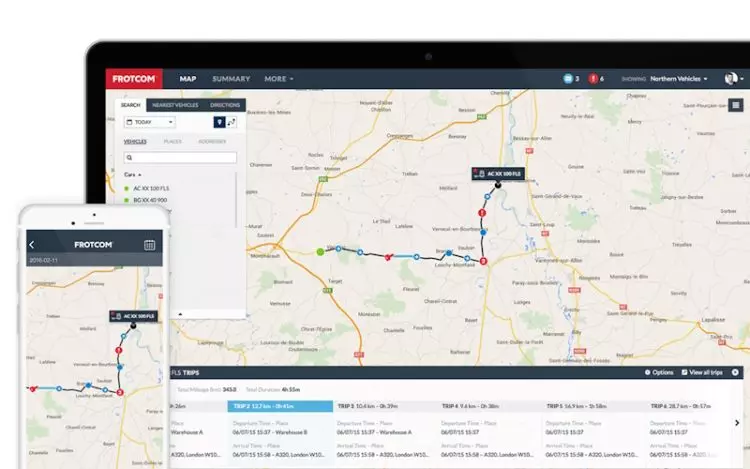The image size is (750, 469).
Task: Click the Options button in trips panel
Action: click(659, 372)
